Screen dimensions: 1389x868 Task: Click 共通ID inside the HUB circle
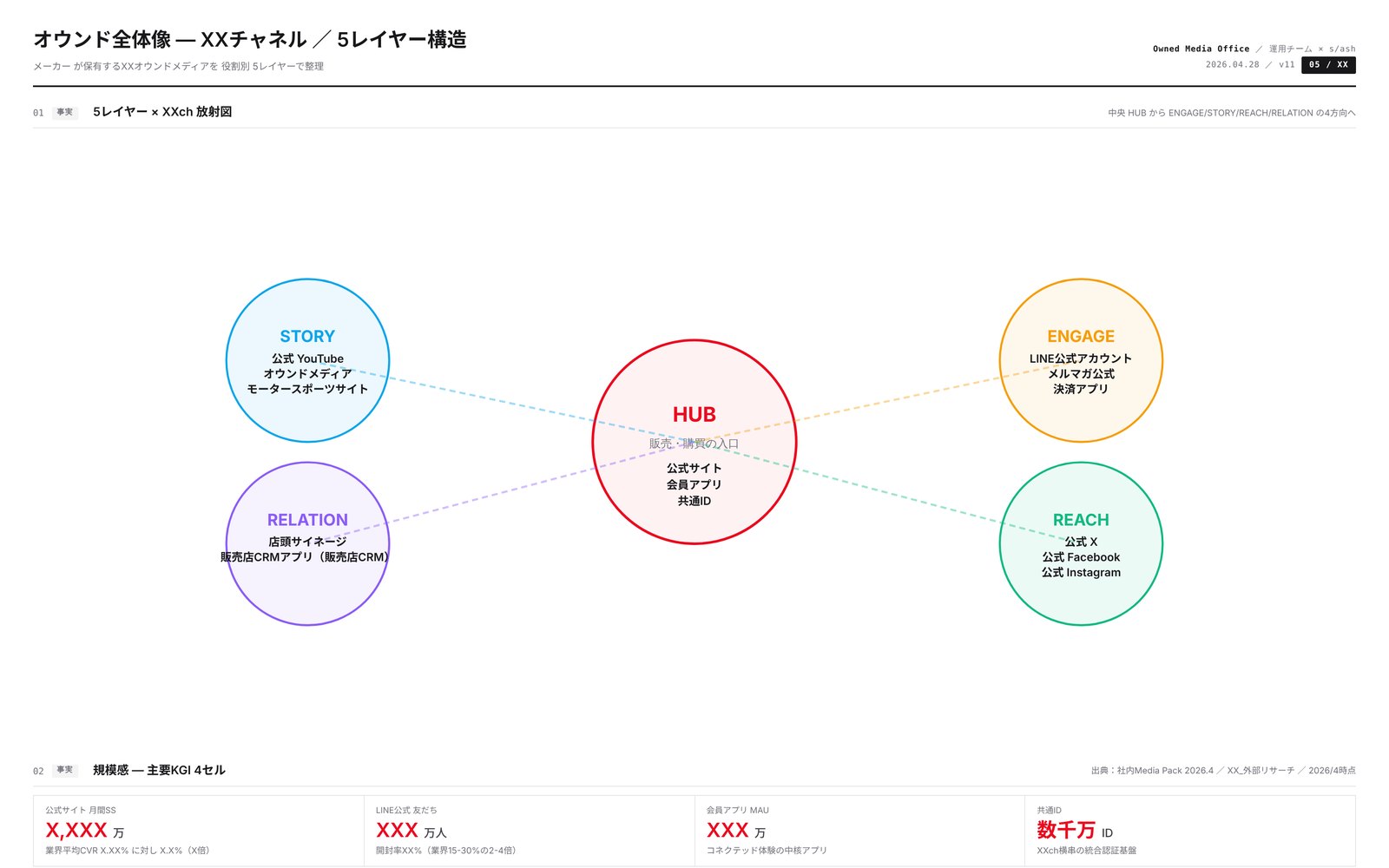point(694,501)
